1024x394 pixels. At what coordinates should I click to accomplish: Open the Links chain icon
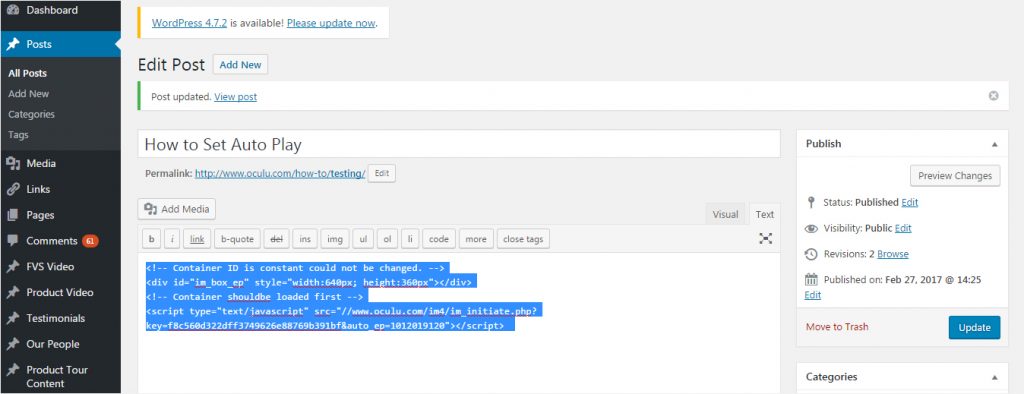[13, 189]
